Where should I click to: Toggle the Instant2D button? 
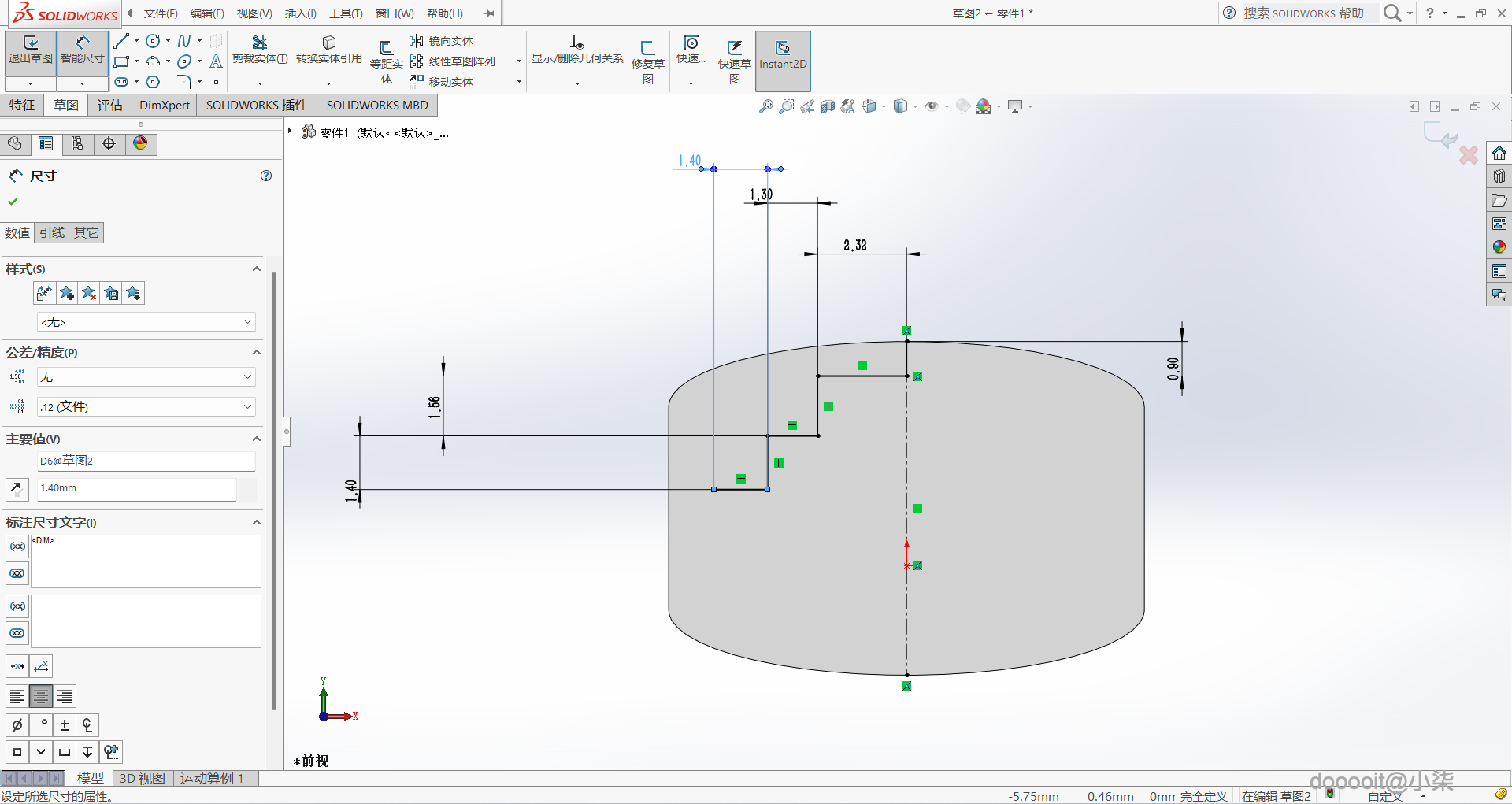pyautogui.click(x=783, y=55)
